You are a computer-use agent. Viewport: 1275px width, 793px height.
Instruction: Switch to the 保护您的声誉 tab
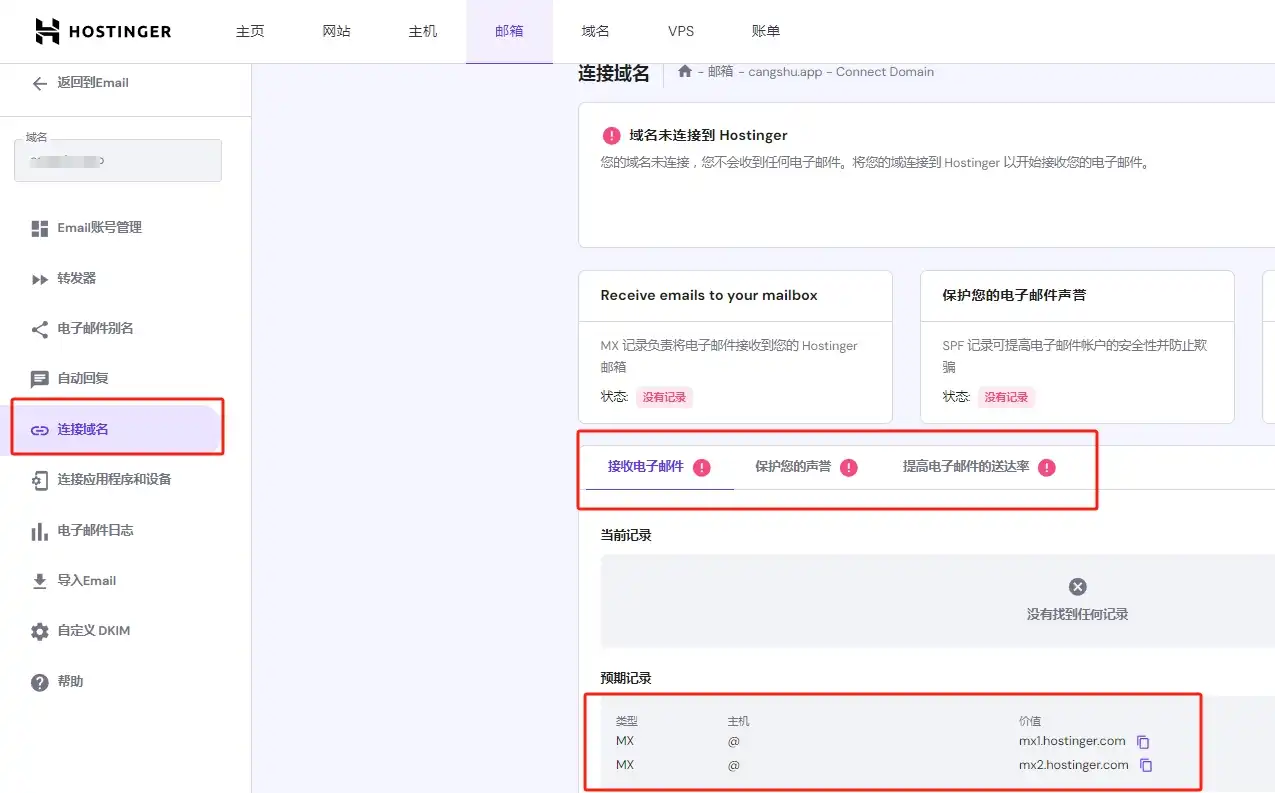click(793, 466)
